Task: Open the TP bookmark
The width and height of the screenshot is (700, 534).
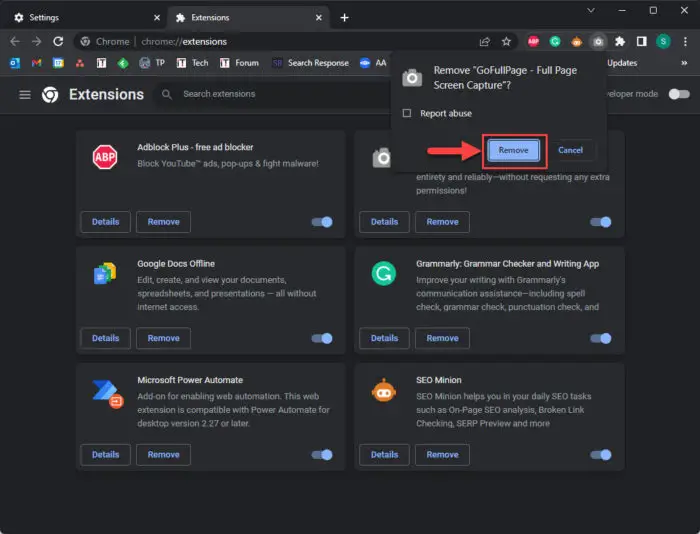Action: 152,63
